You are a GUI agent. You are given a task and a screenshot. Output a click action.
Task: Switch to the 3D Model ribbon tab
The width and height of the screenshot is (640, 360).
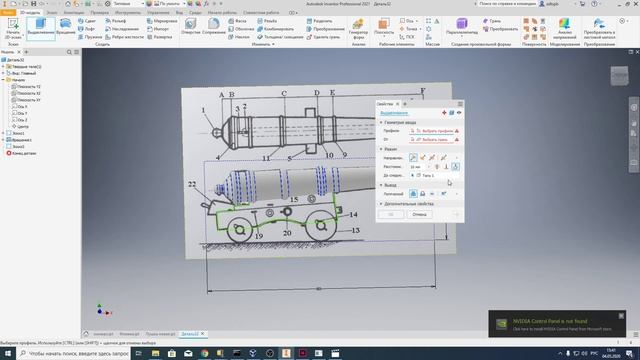[30, 13]
